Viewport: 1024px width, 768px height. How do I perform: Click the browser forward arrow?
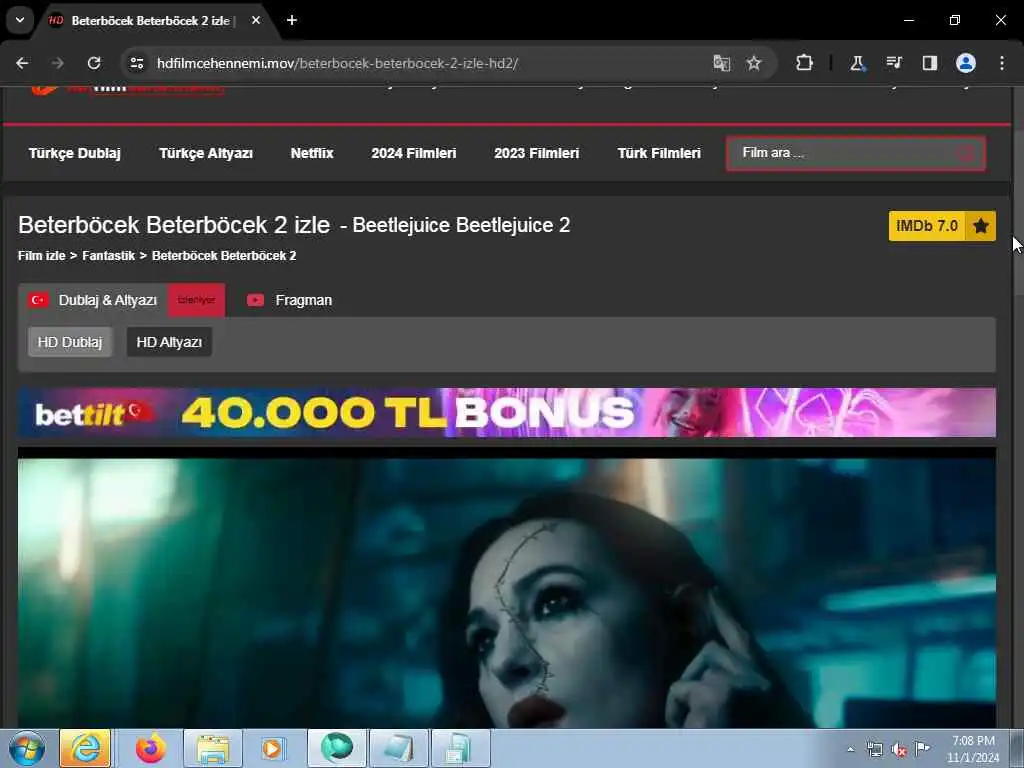pos(57,63)
